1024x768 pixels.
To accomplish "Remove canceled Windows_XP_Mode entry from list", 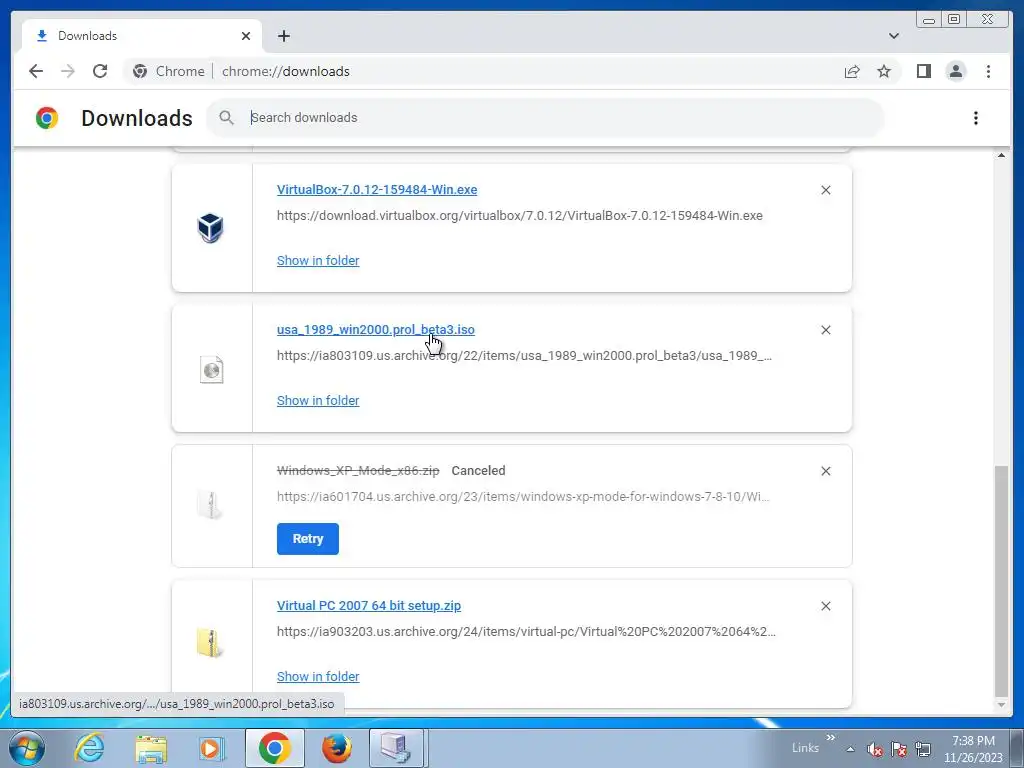I will click(825, 471).
